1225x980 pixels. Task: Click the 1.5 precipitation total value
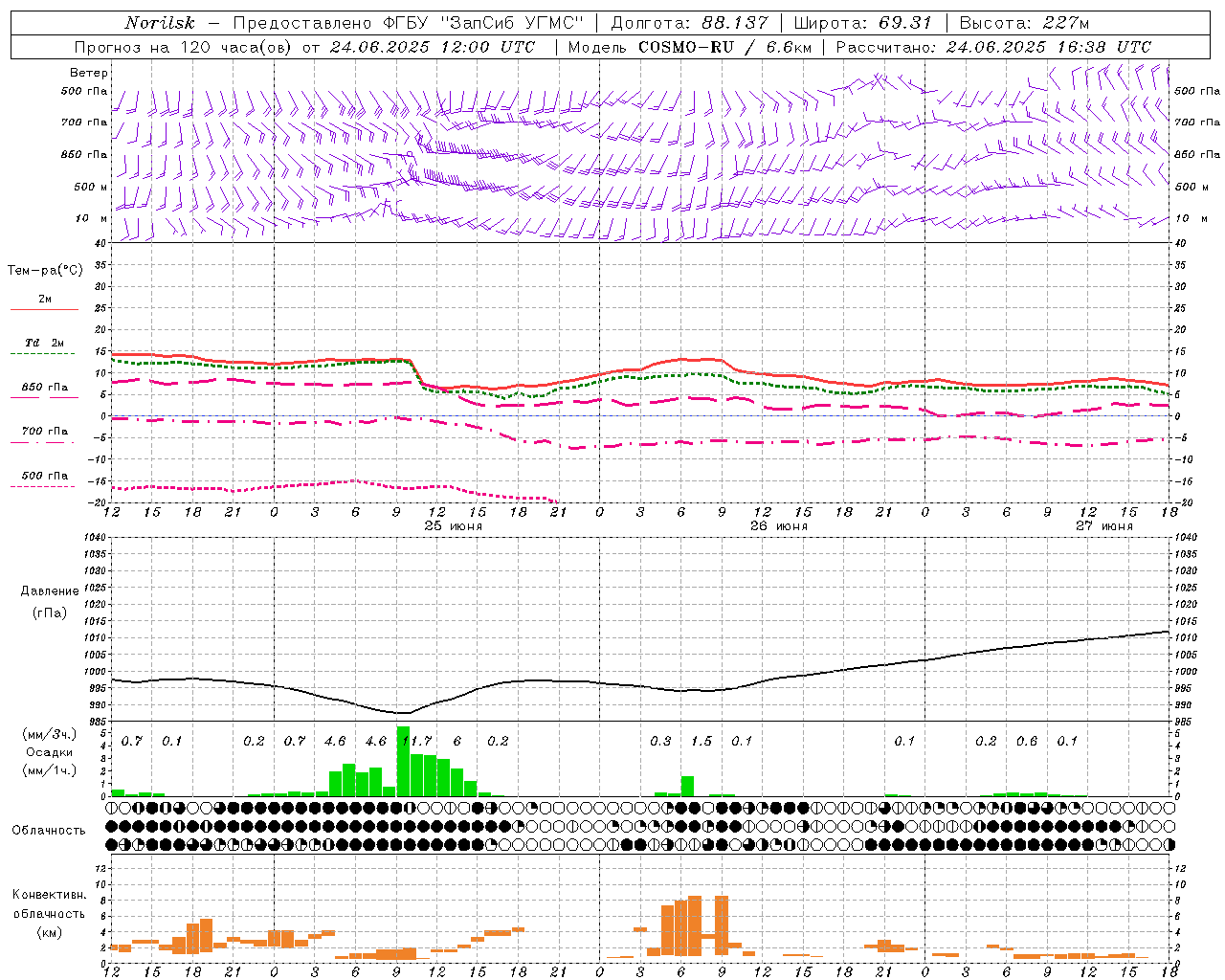702,741
